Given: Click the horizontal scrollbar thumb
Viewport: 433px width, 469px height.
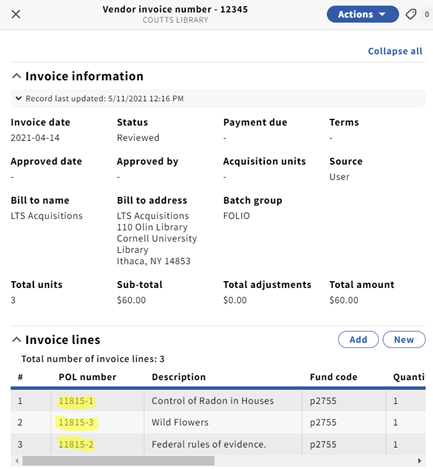Looking at the screenshot, I should point(118,461).
